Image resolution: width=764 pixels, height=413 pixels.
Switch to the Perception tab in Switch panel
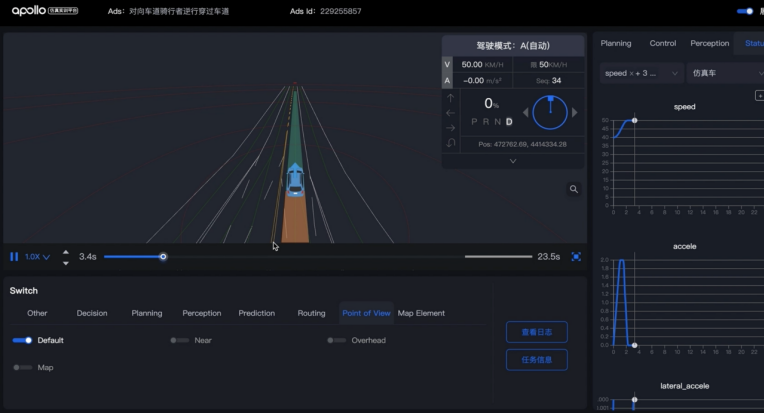tap(202, 313)
